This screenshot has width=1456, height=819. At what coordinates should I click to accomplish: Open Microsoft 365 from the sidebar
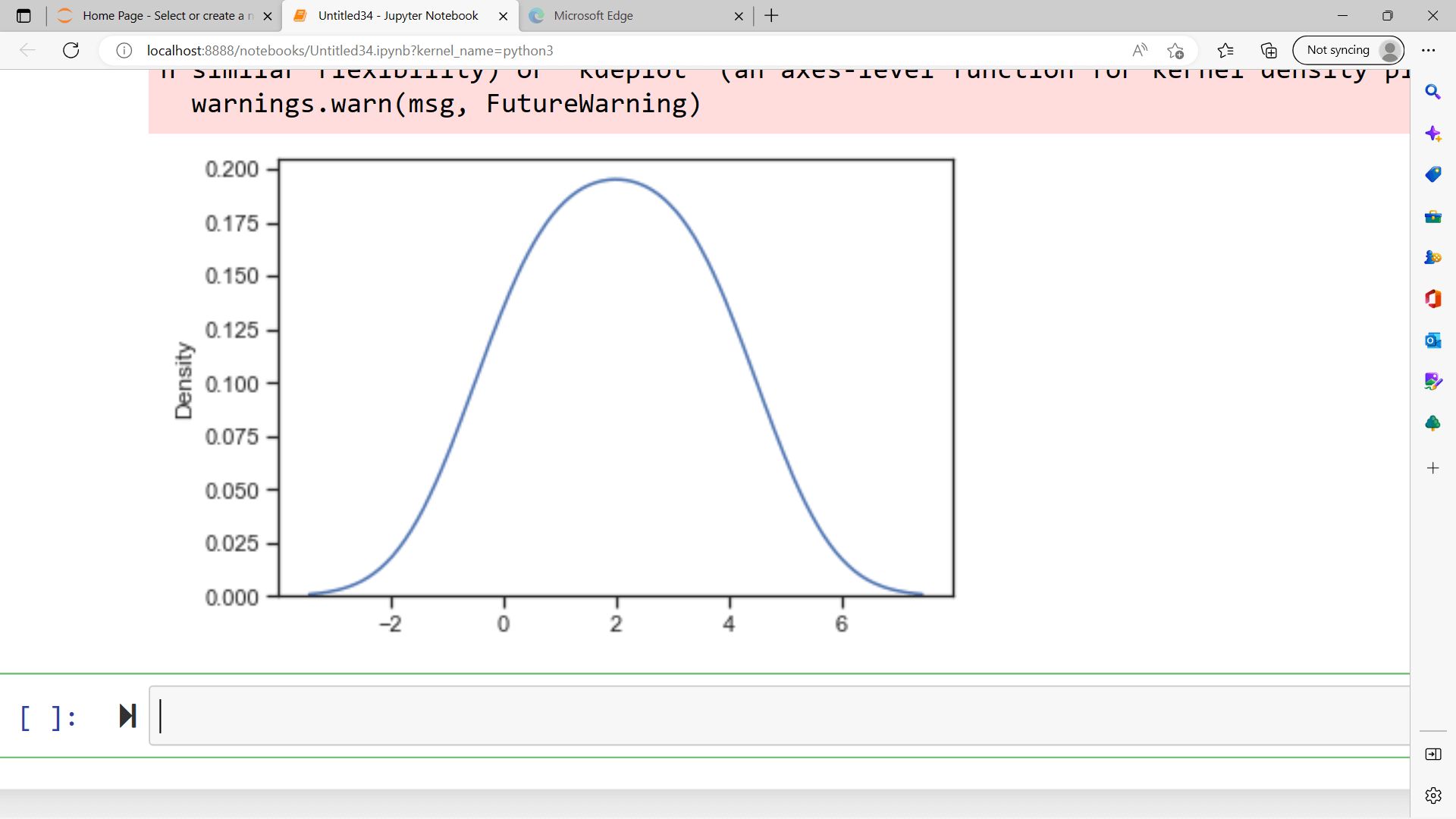pos(1434,299)
